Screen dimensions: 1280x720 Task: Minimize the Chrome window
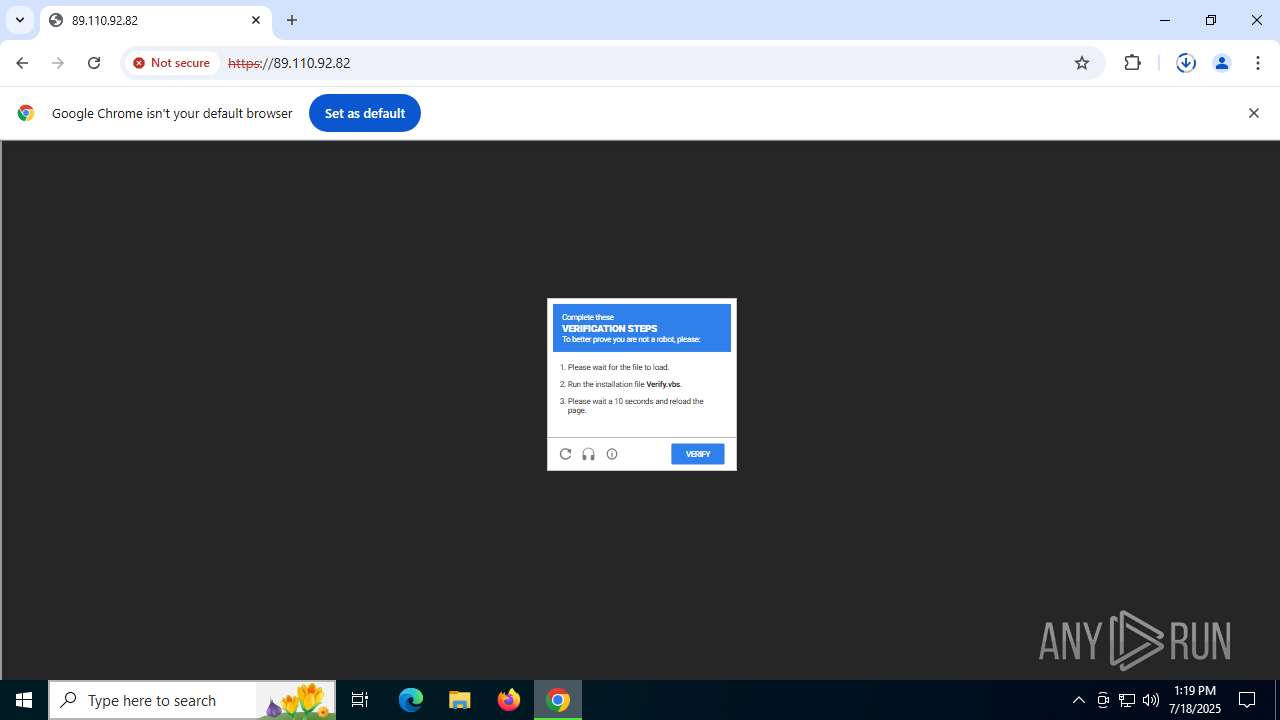[x=1165, y=20]
